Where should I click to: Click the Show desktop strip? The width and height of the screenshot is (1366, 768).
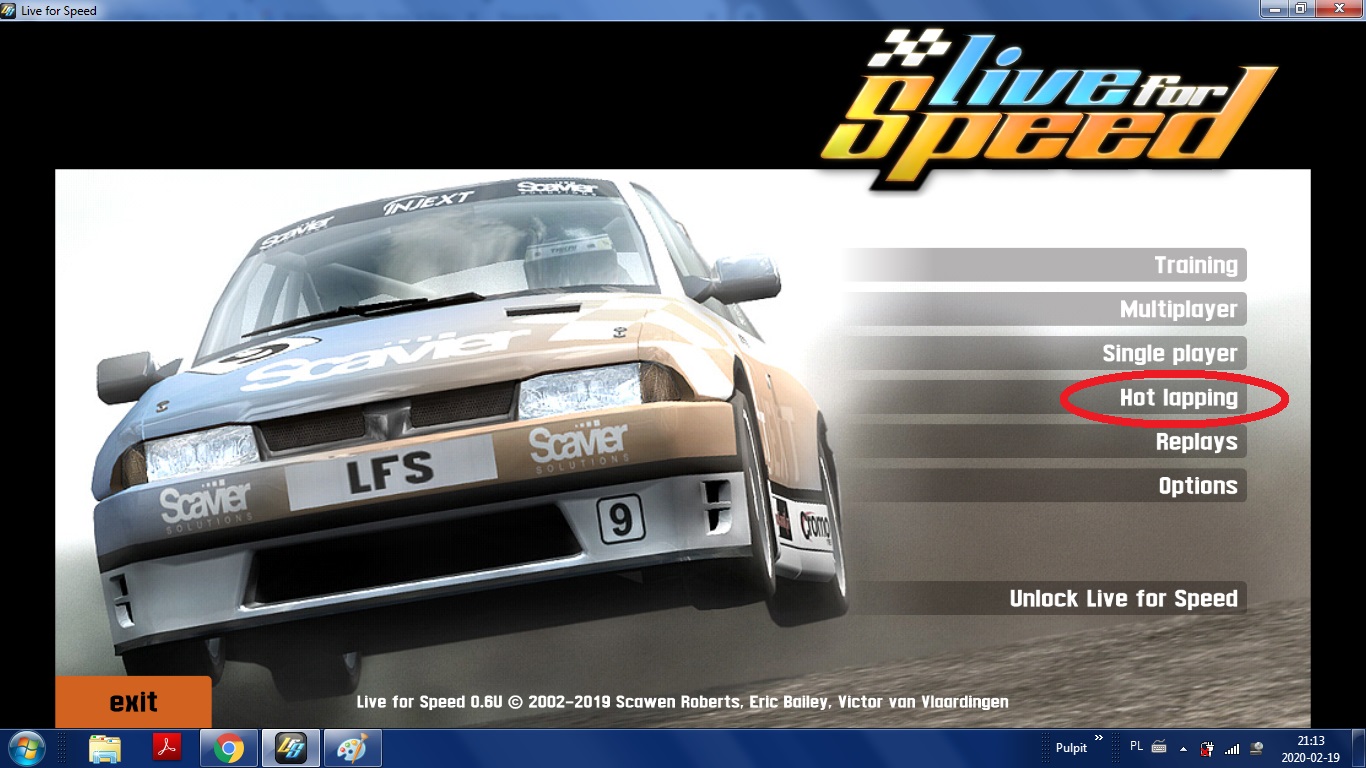1359,749
